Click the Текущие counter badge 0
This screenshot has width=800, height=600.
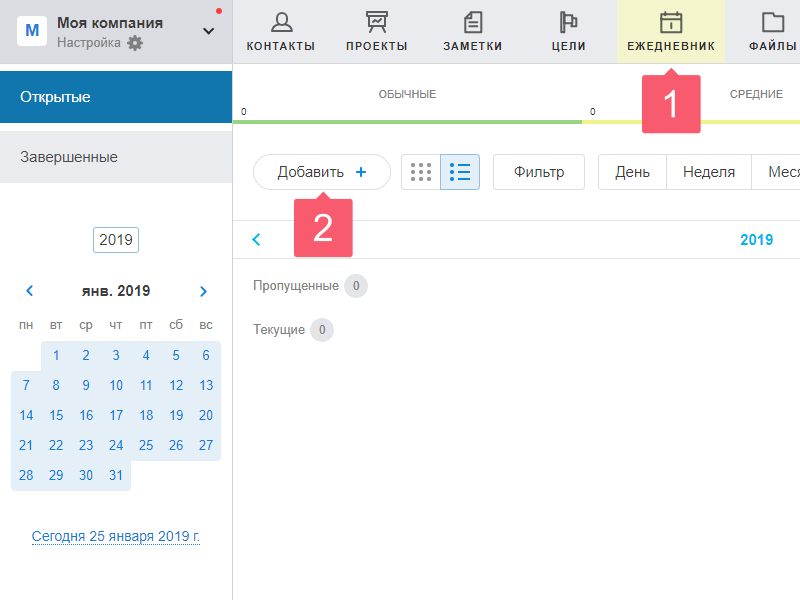322,330
